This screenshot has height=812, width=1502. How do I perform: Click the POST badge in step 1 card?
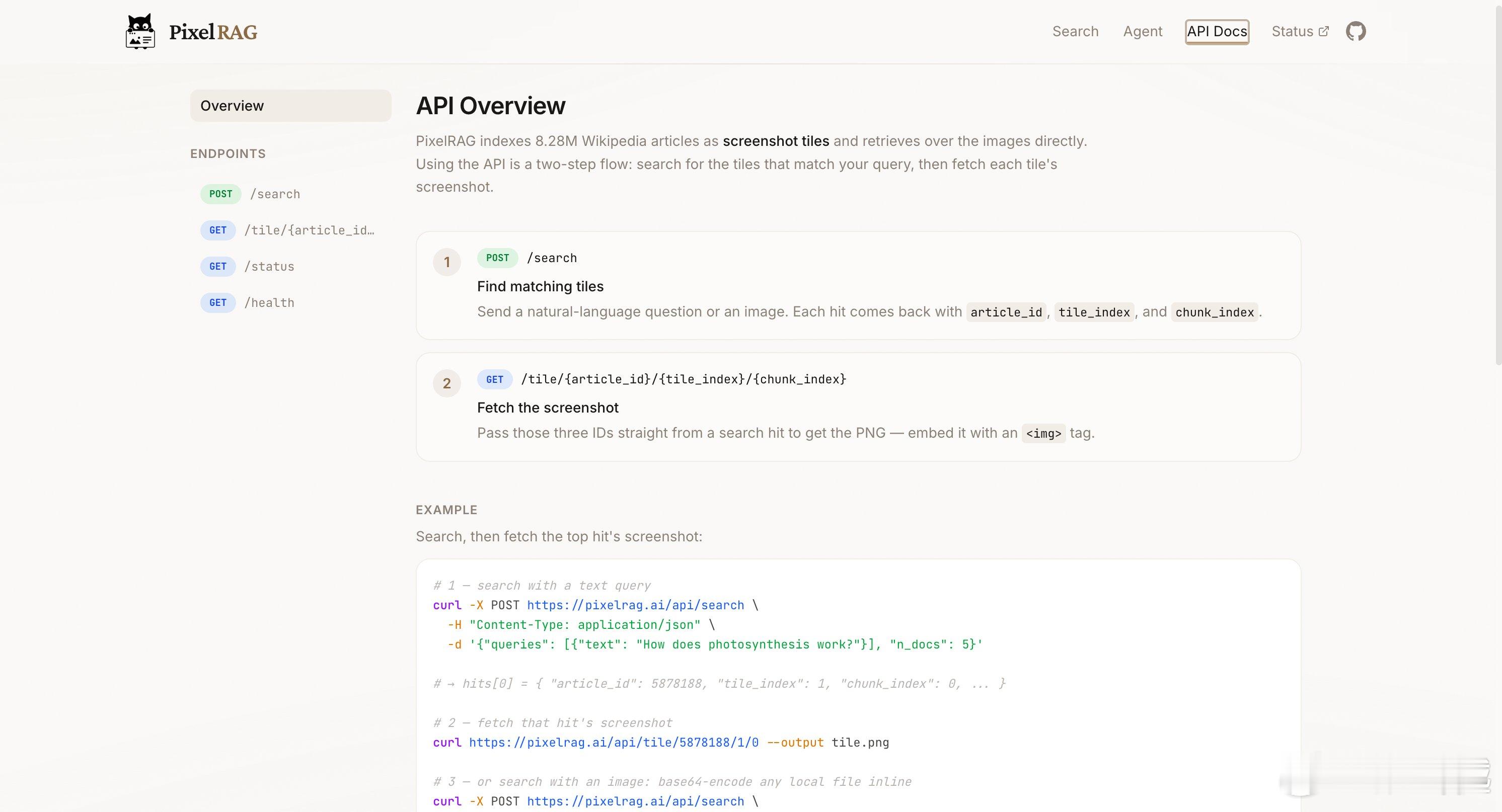tap(497, 258)
